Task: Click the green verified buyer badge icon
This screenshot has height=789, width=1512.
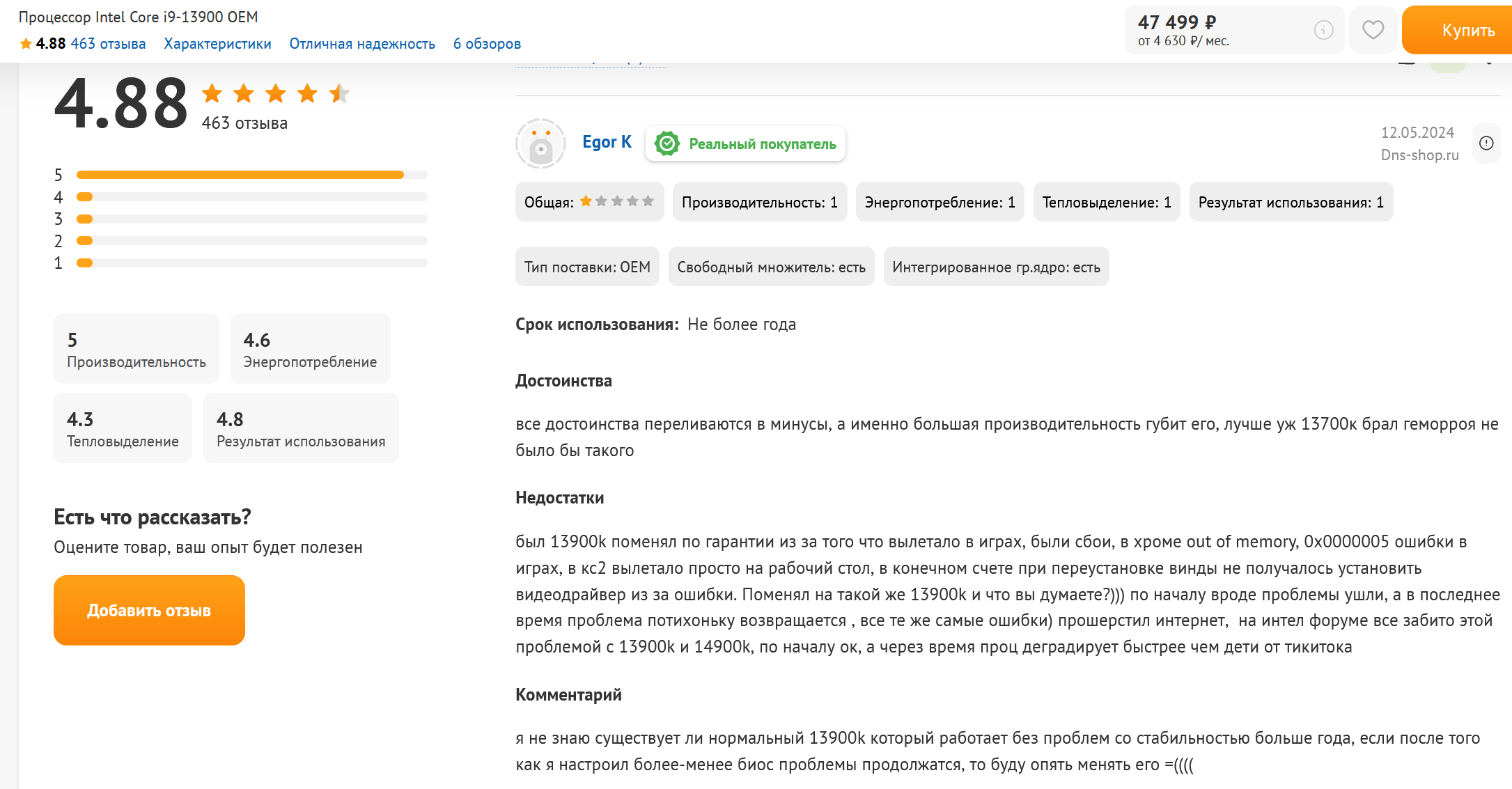Action: pos(667,144)
